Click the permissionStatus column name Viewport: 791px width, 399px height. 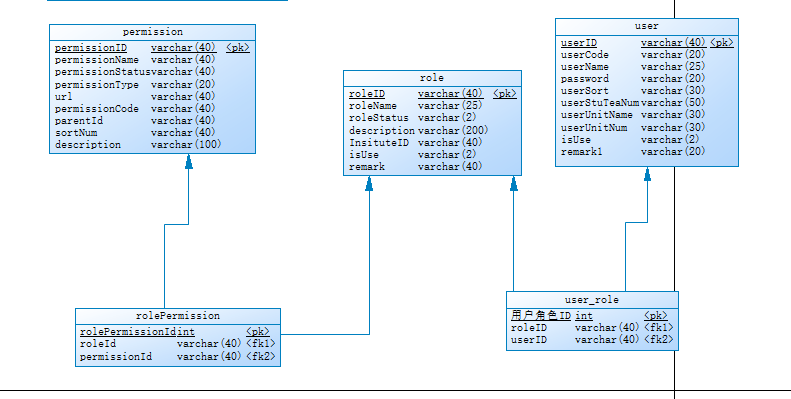pos(102,72)
